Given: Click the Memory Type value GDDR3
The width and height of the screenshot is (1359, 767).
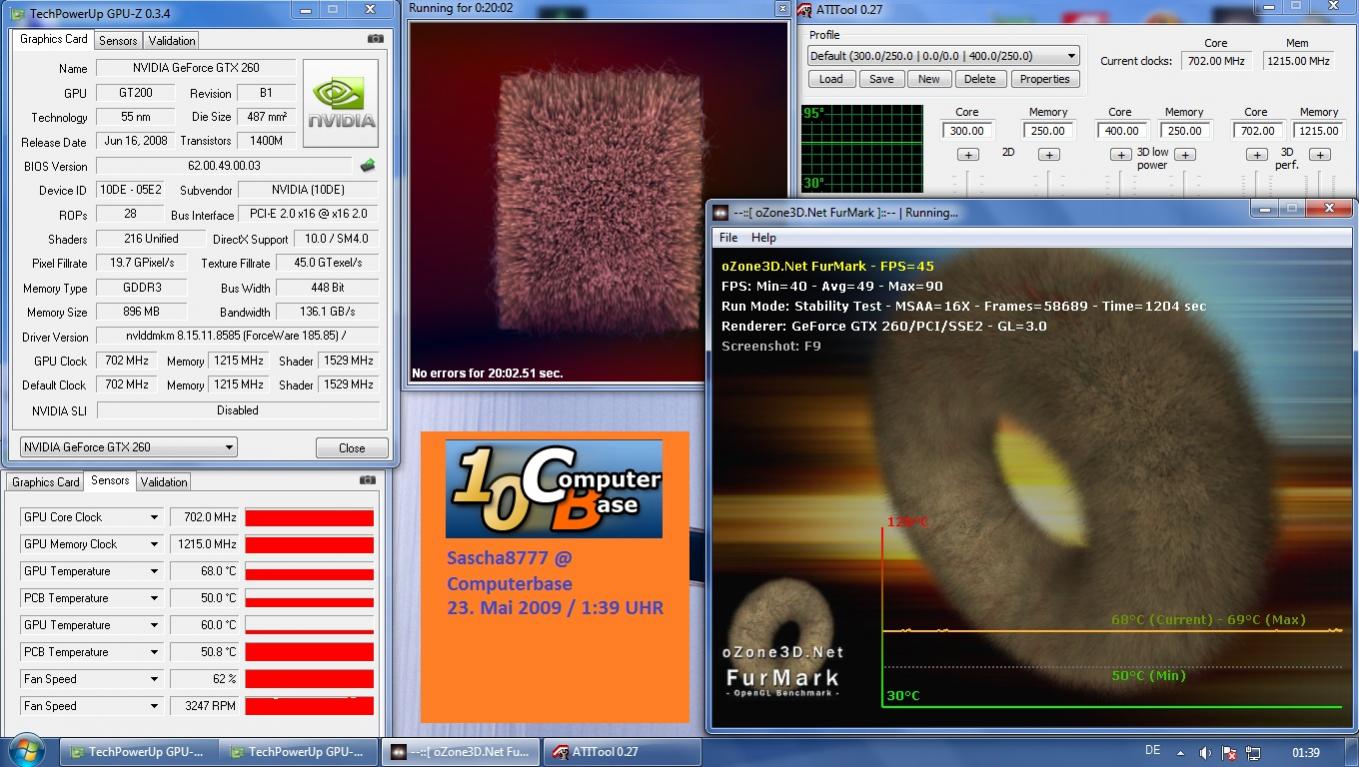Looking at the screenshot, I should point(140,288).
